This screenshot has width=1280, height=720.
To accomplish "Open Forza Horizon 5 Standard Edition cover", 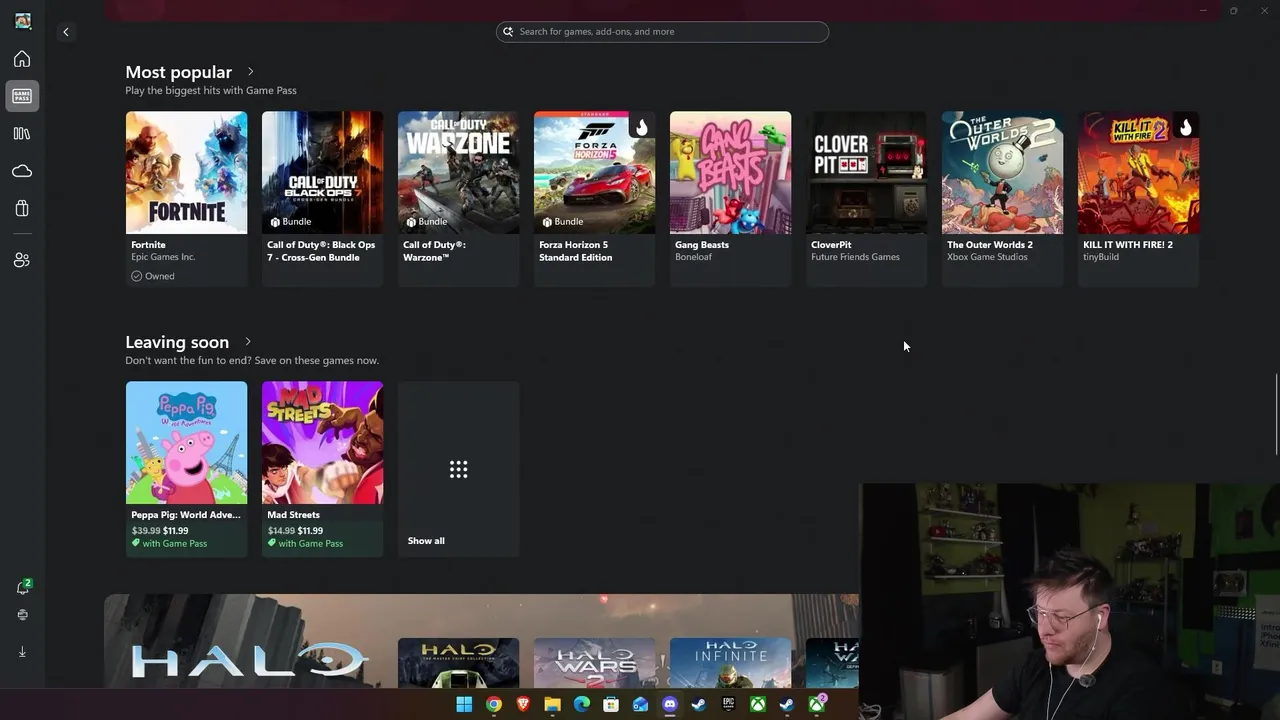I will click(x=594, y=172).
